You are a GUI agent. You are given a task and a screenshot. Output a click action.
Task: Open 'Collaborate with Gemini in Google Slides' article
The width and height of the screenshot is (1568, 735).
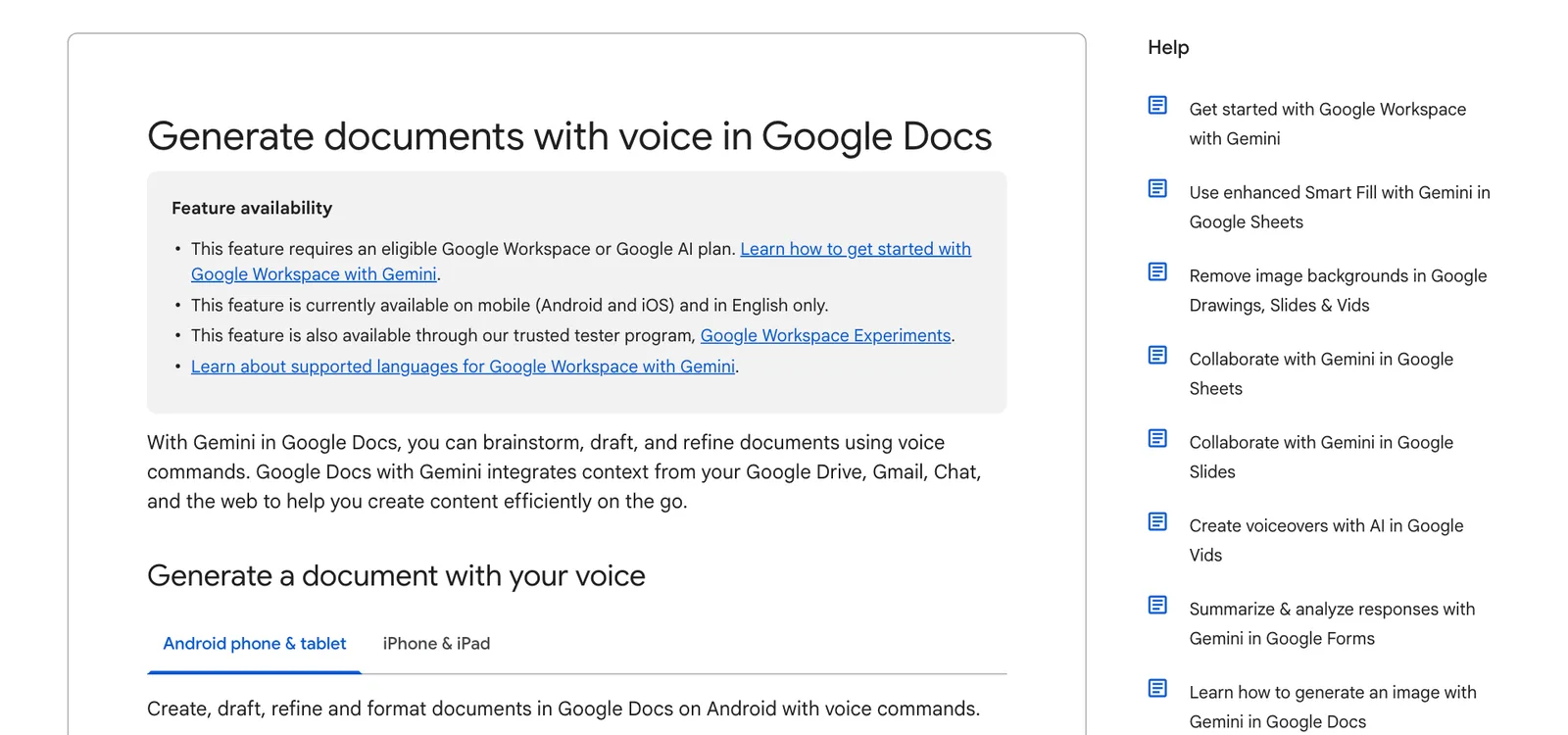click(x=1321, y=457)
